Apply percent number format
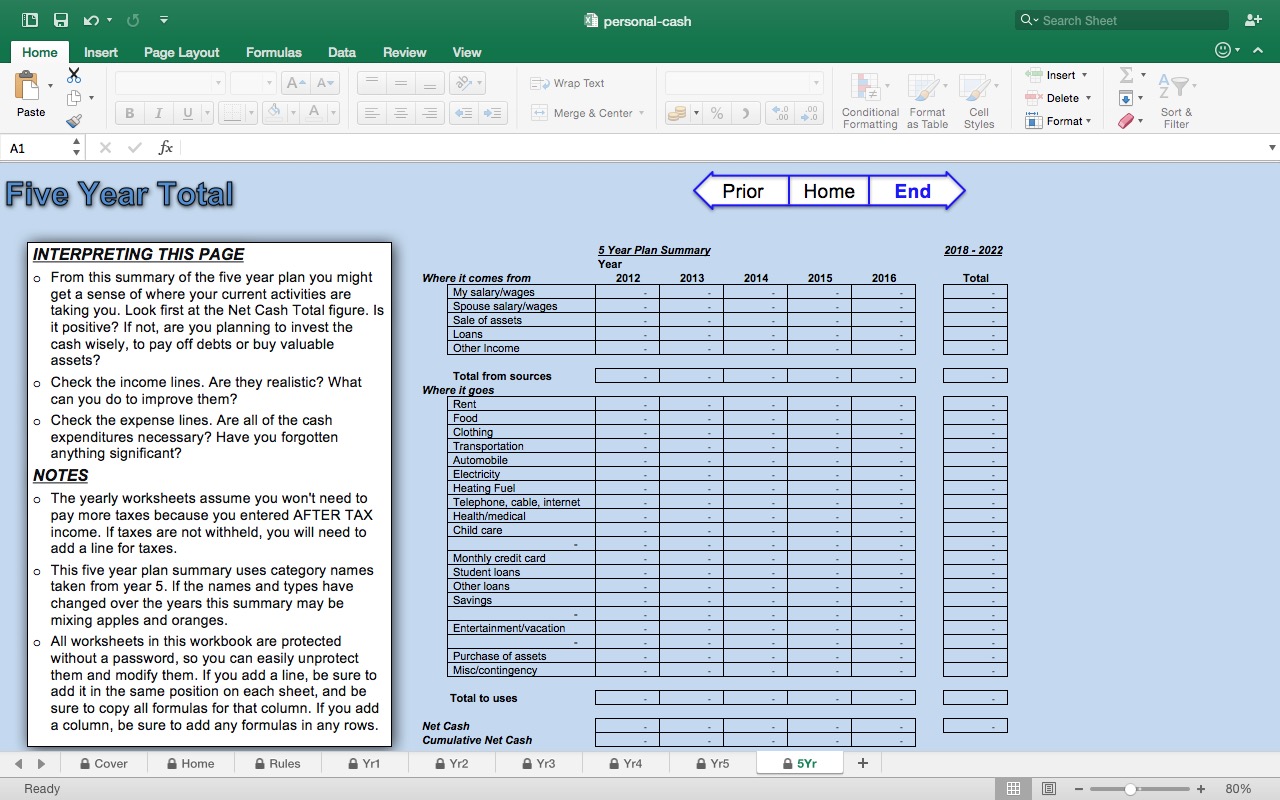 [x=716, y=113]
